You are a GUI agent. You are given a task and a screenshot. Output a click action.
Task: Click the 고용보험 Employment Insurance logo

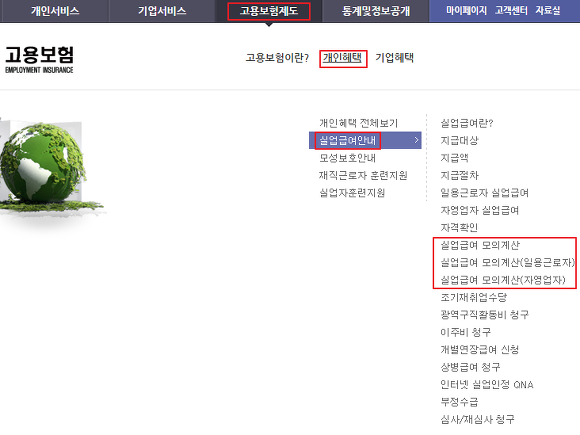(39, 60)
